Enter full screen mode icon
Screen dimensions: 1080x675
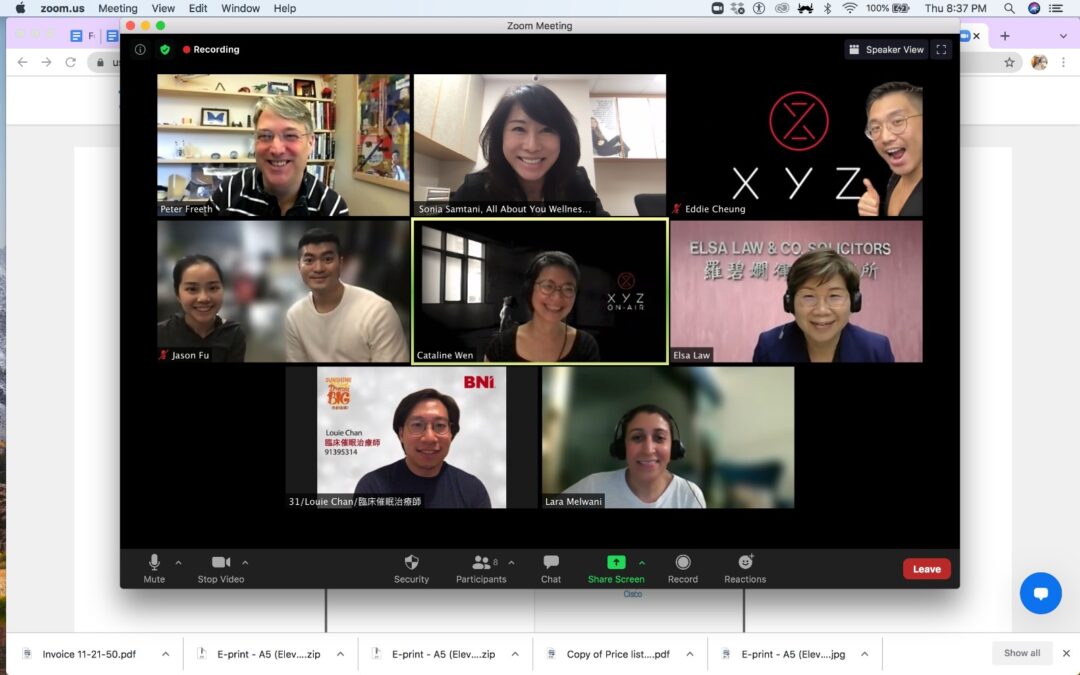point(940,49)
